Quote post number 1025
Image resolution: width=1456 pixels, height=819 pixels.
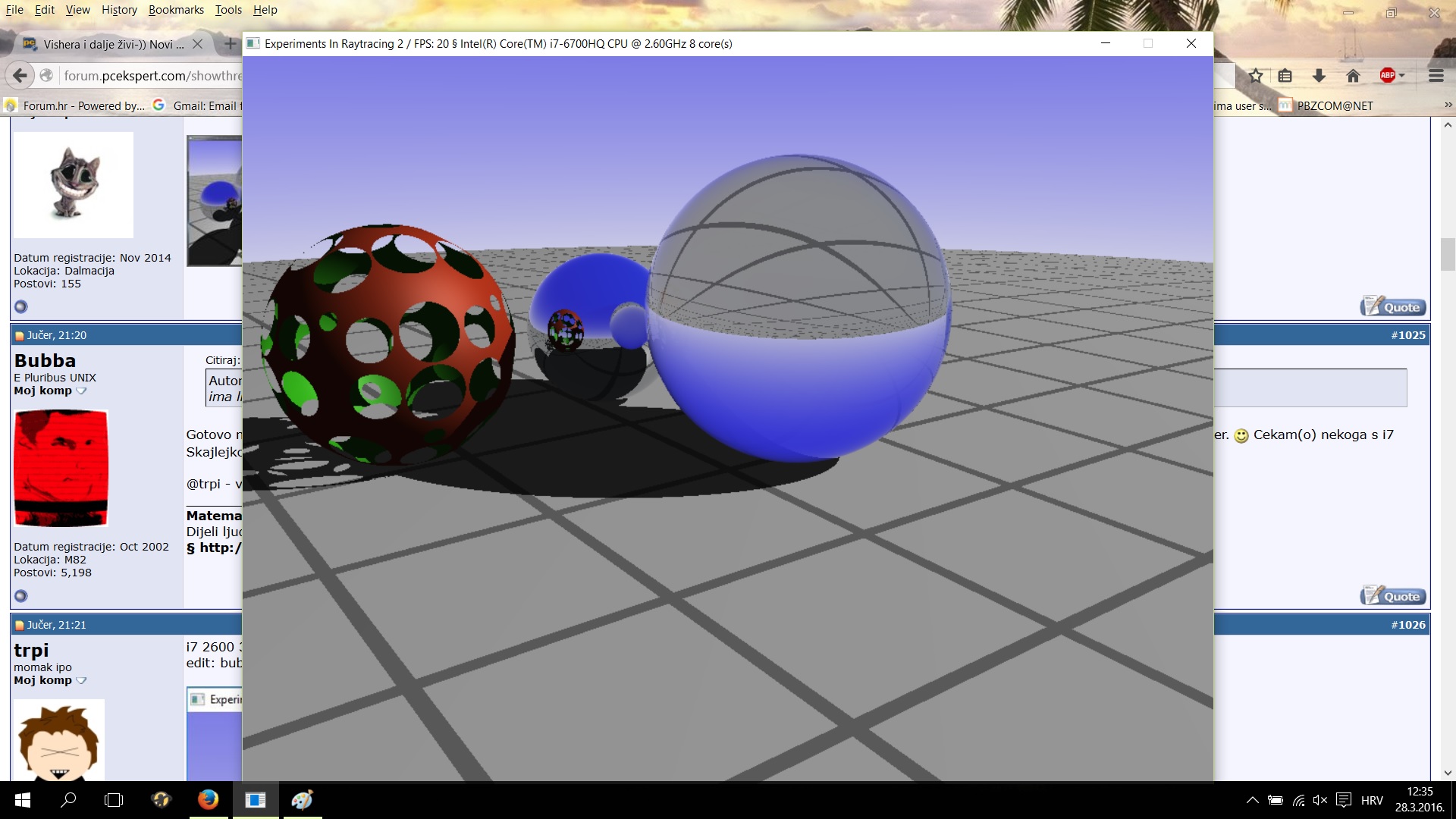1393,596
